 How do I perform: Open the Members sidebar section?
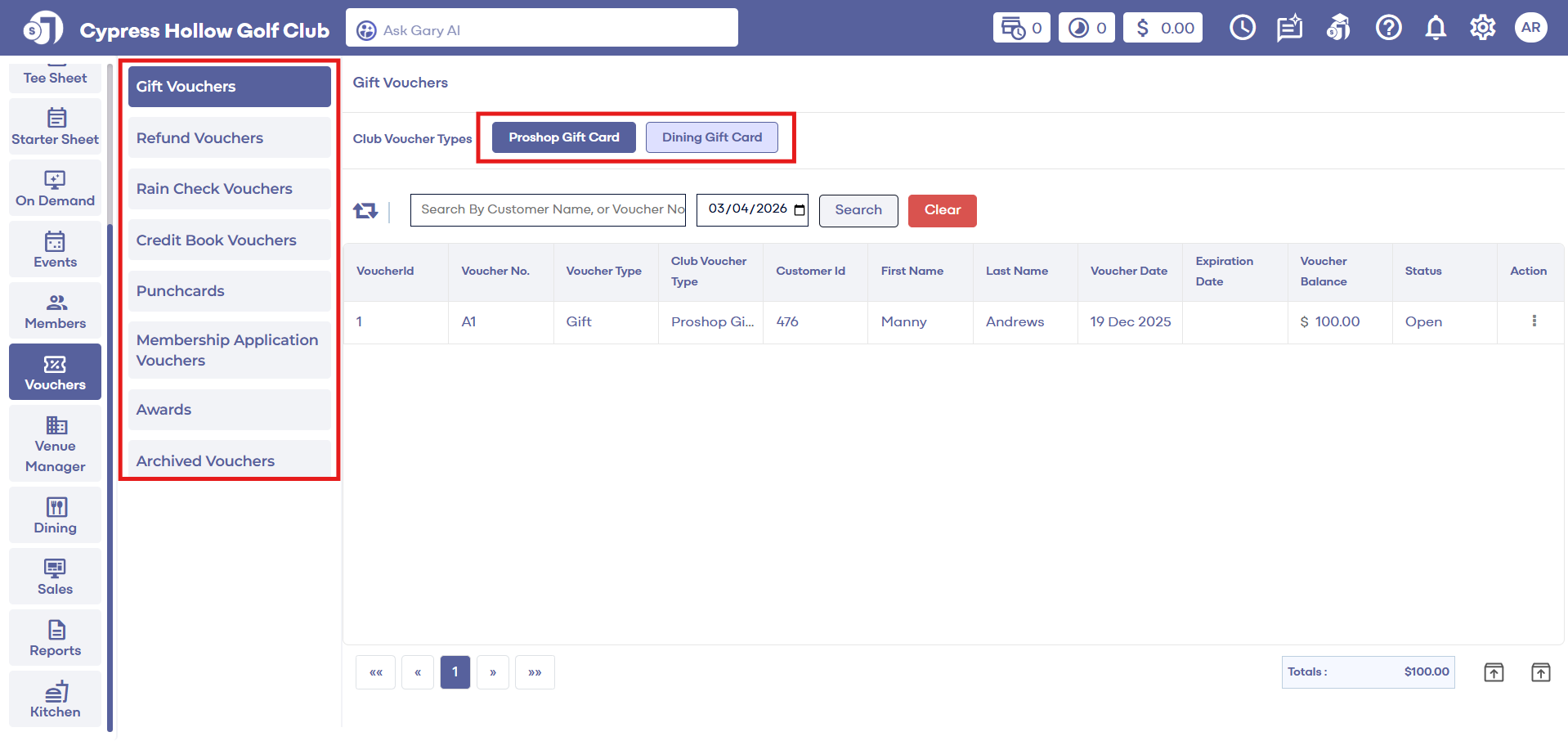click(55, 311)
